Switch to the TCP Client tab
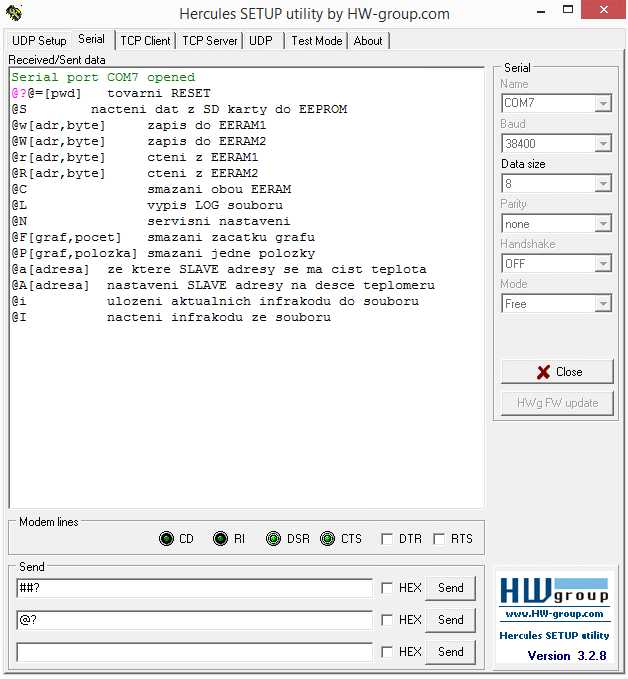 145,41
